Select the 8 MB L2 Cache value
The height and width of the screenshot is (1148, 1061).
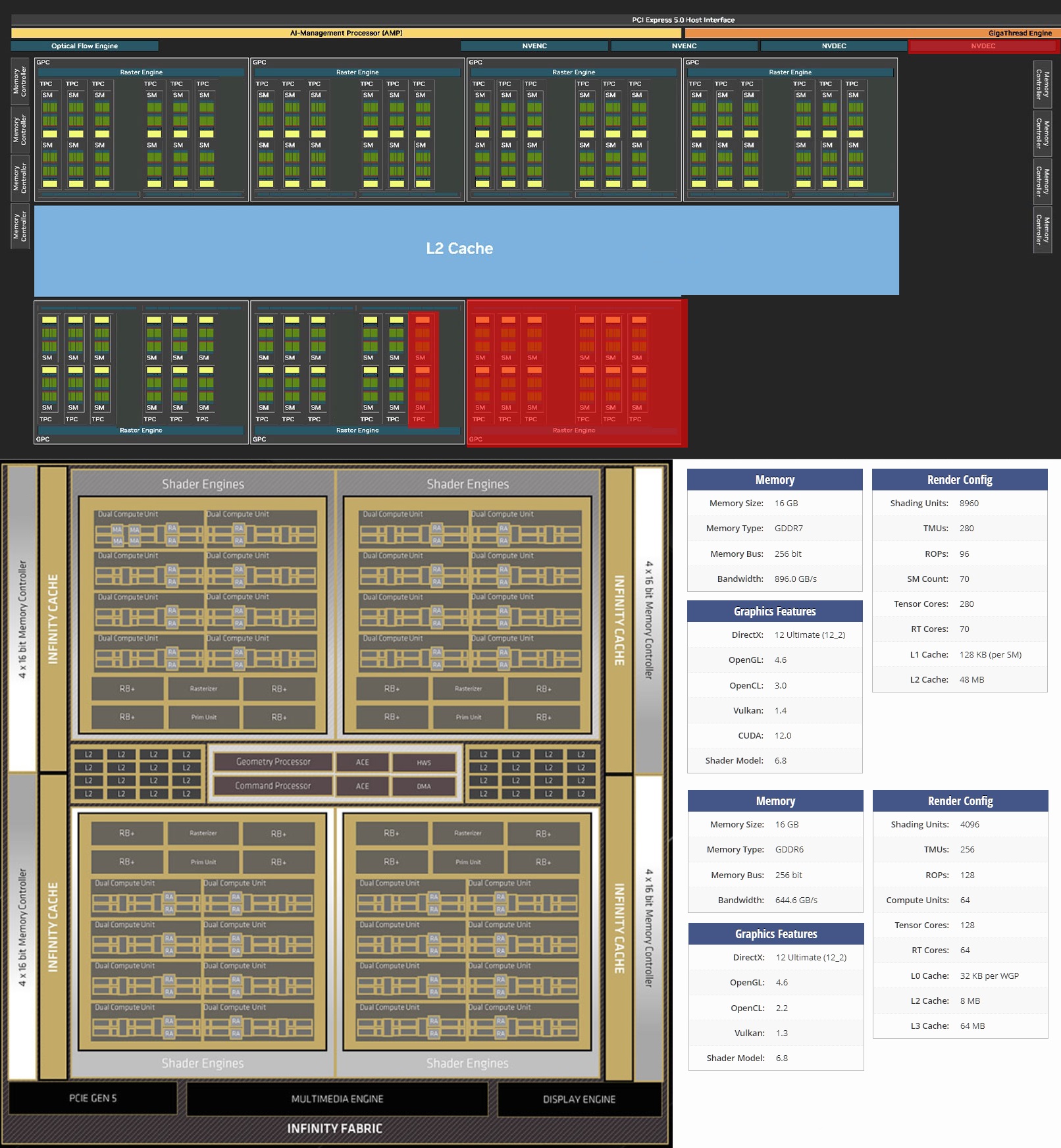tap(970, 1001)
